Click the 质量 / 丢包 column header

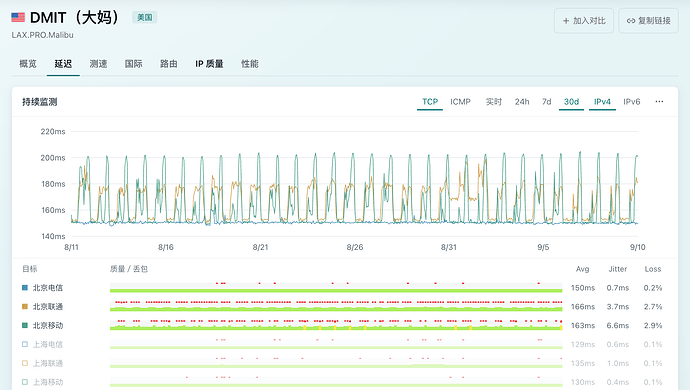point(129,269)
